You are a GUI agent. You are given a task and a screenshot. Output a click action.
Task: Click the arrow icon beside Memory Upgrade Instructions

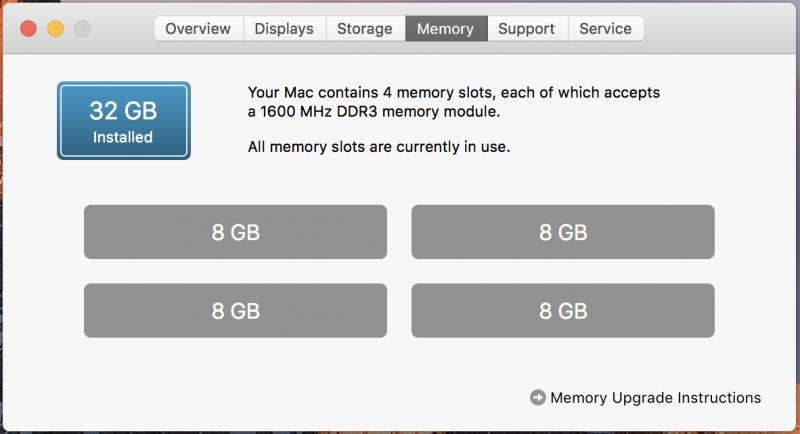pos(538,398)
